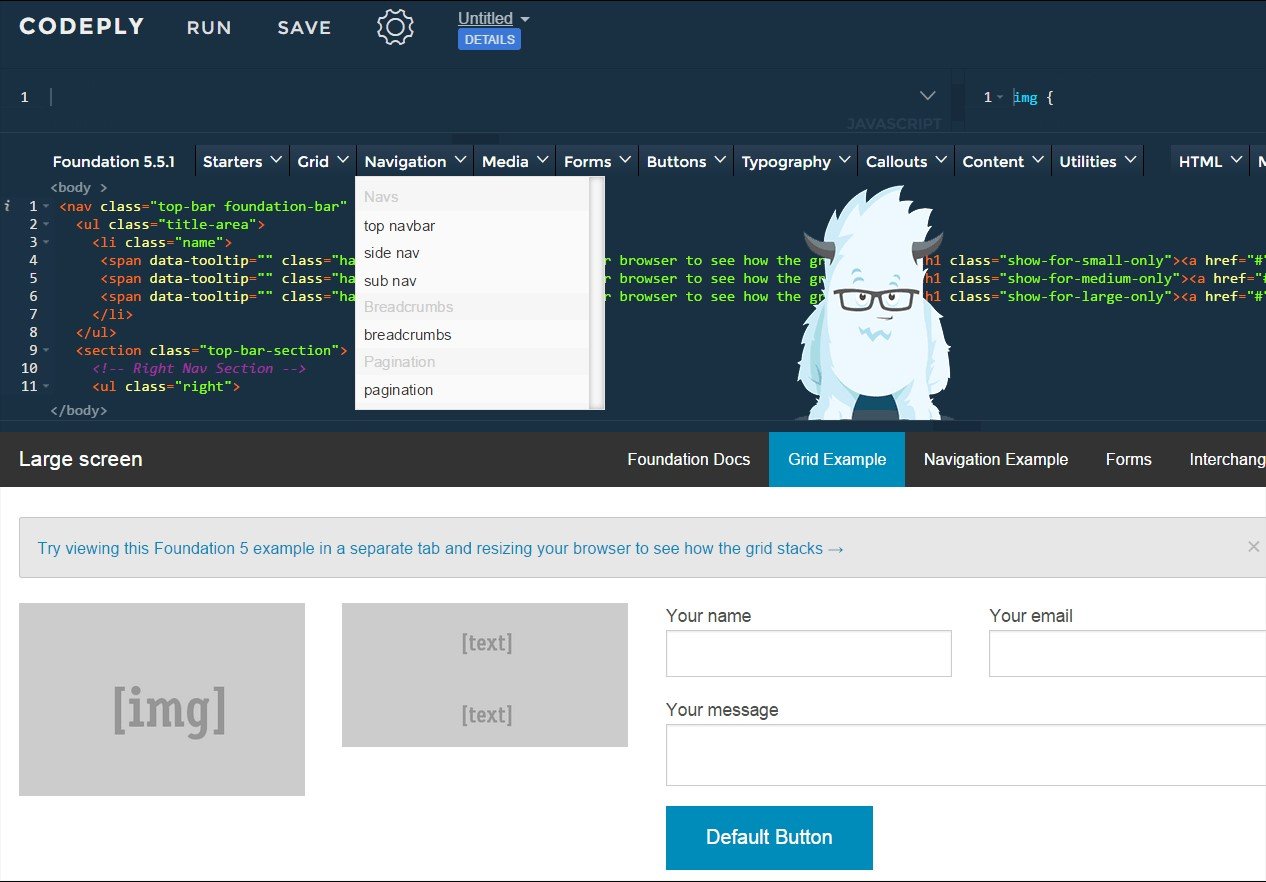Click into the empty JavaScript editor line
The image size is (1266, 882).
[x=480, y=97]
